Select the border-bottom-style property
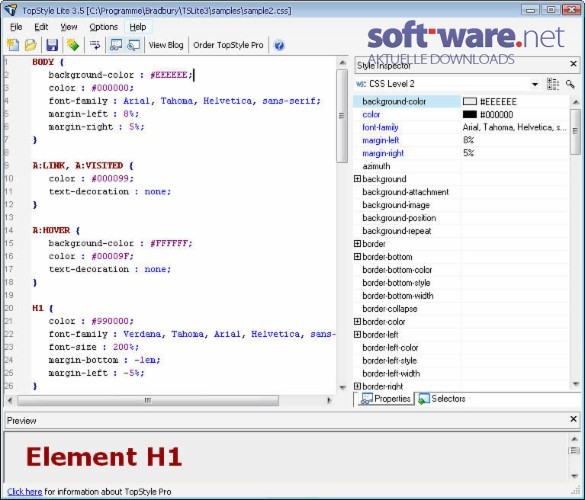585x500 pixels. (x=396, y=283)
